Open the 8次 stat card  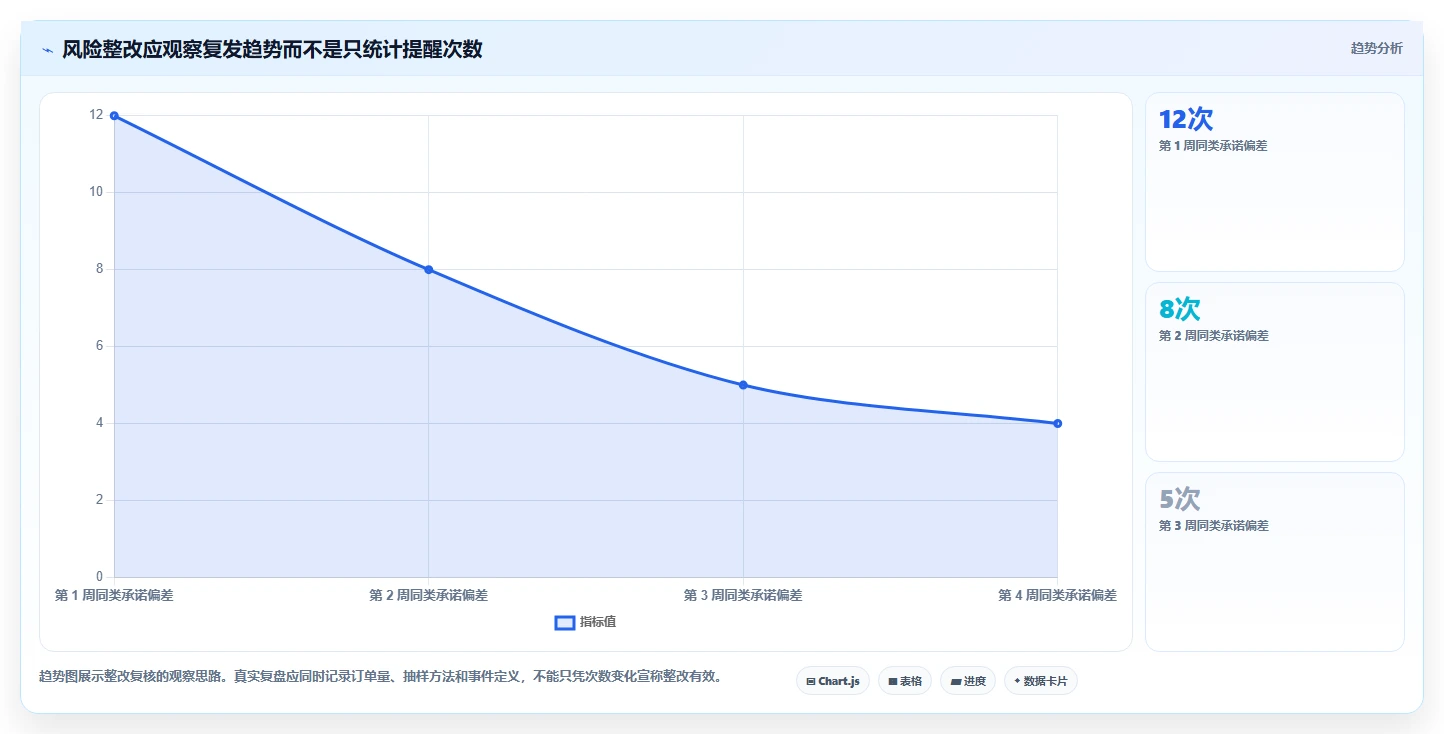(x=1275, y=372)
